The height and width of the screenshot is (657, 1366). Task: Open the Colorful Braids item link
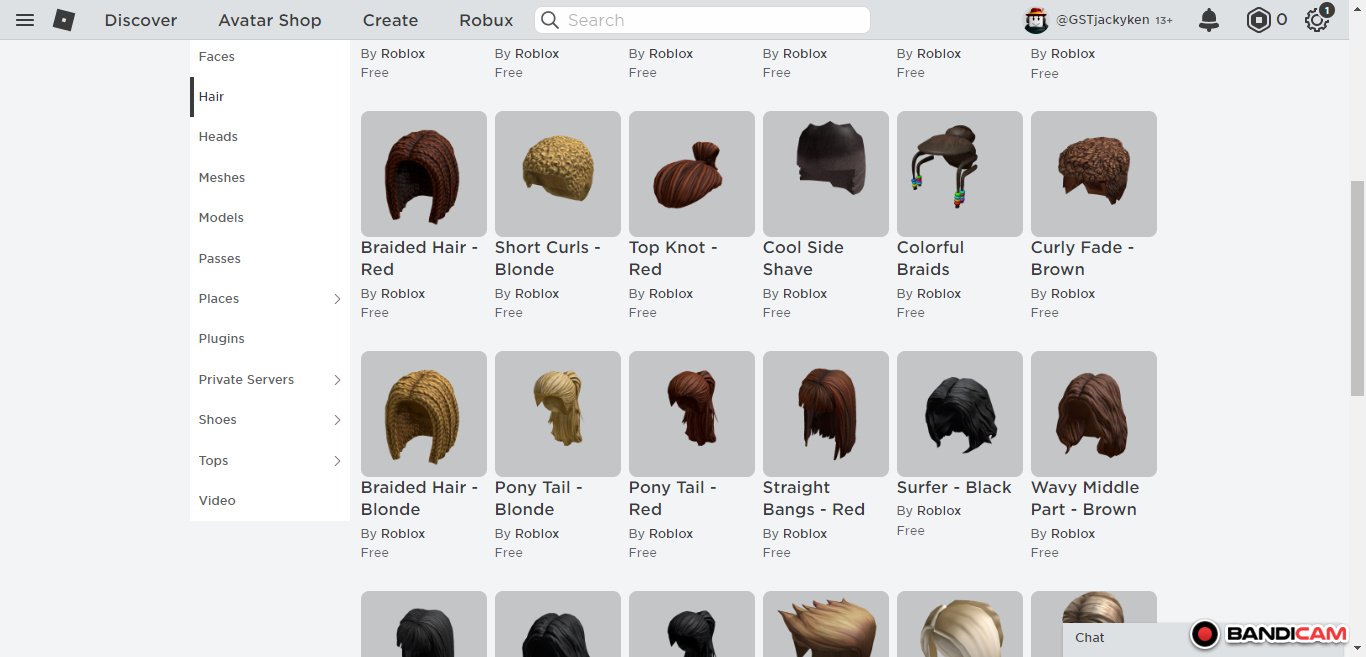point(930,258)
